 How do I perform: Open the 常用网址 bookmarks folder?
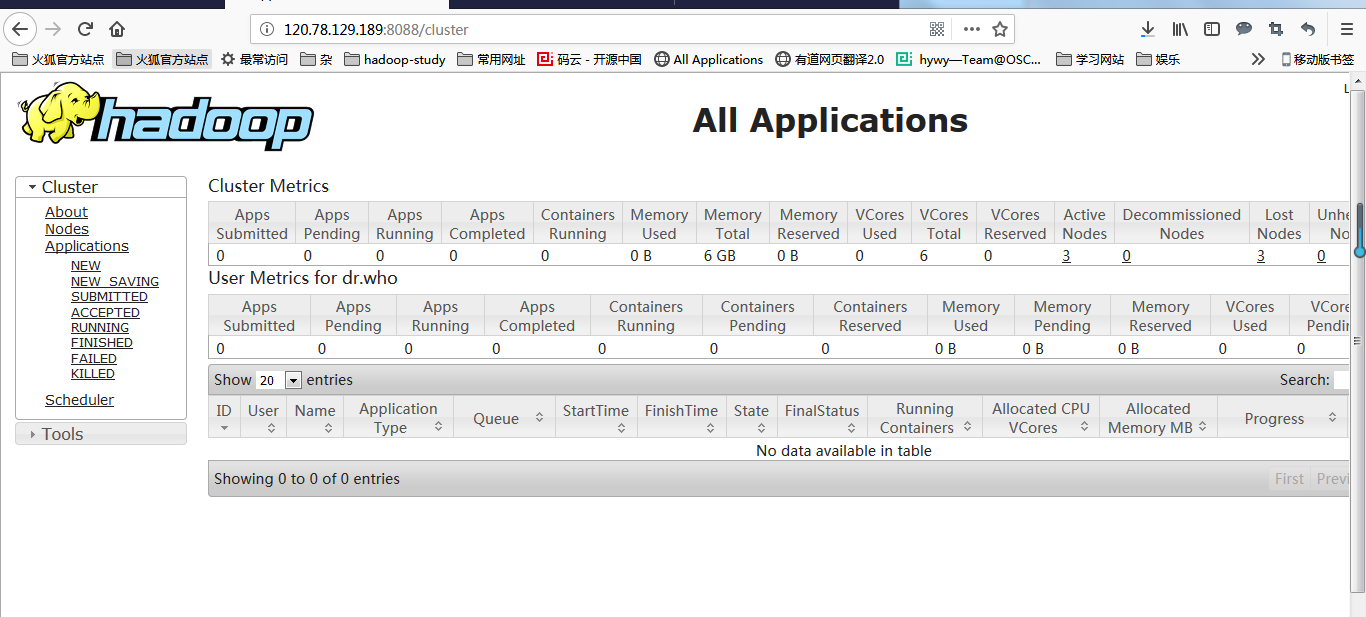coord(491,59)
